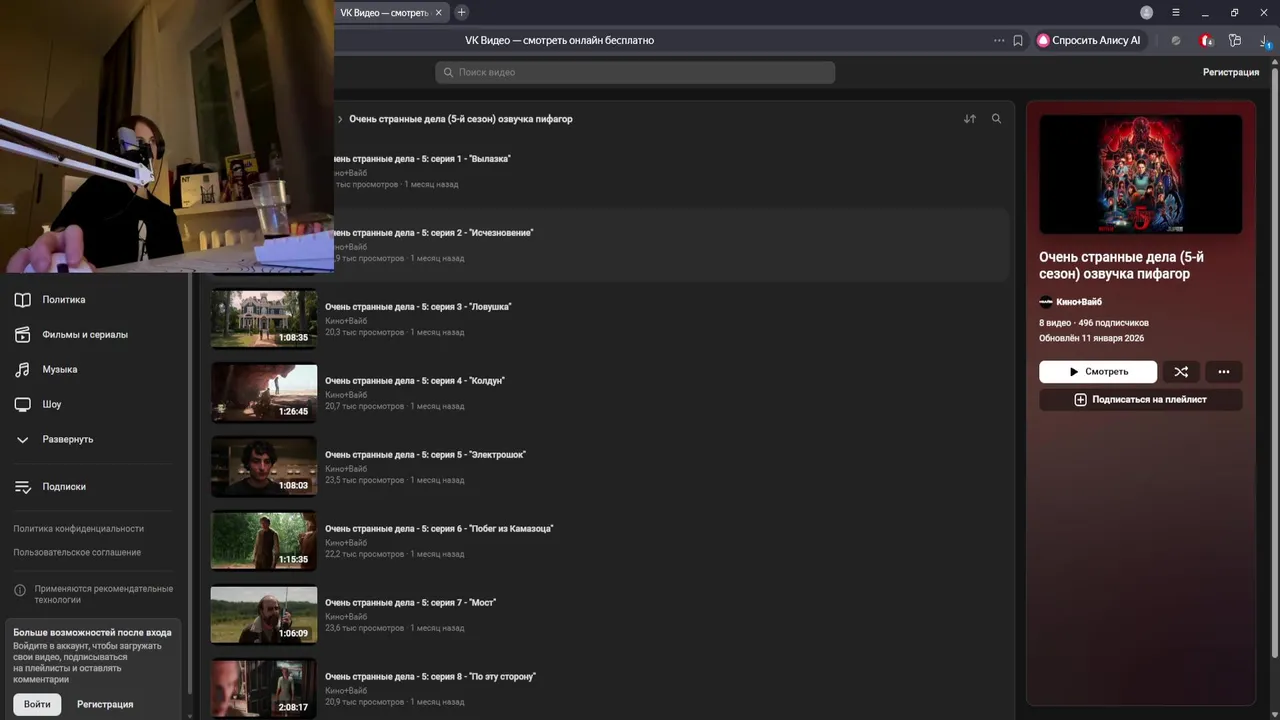The width and height of the screenshot is (1280, 720).
Task: Open the browser extensions icon
Action: tap(1235, 41)
